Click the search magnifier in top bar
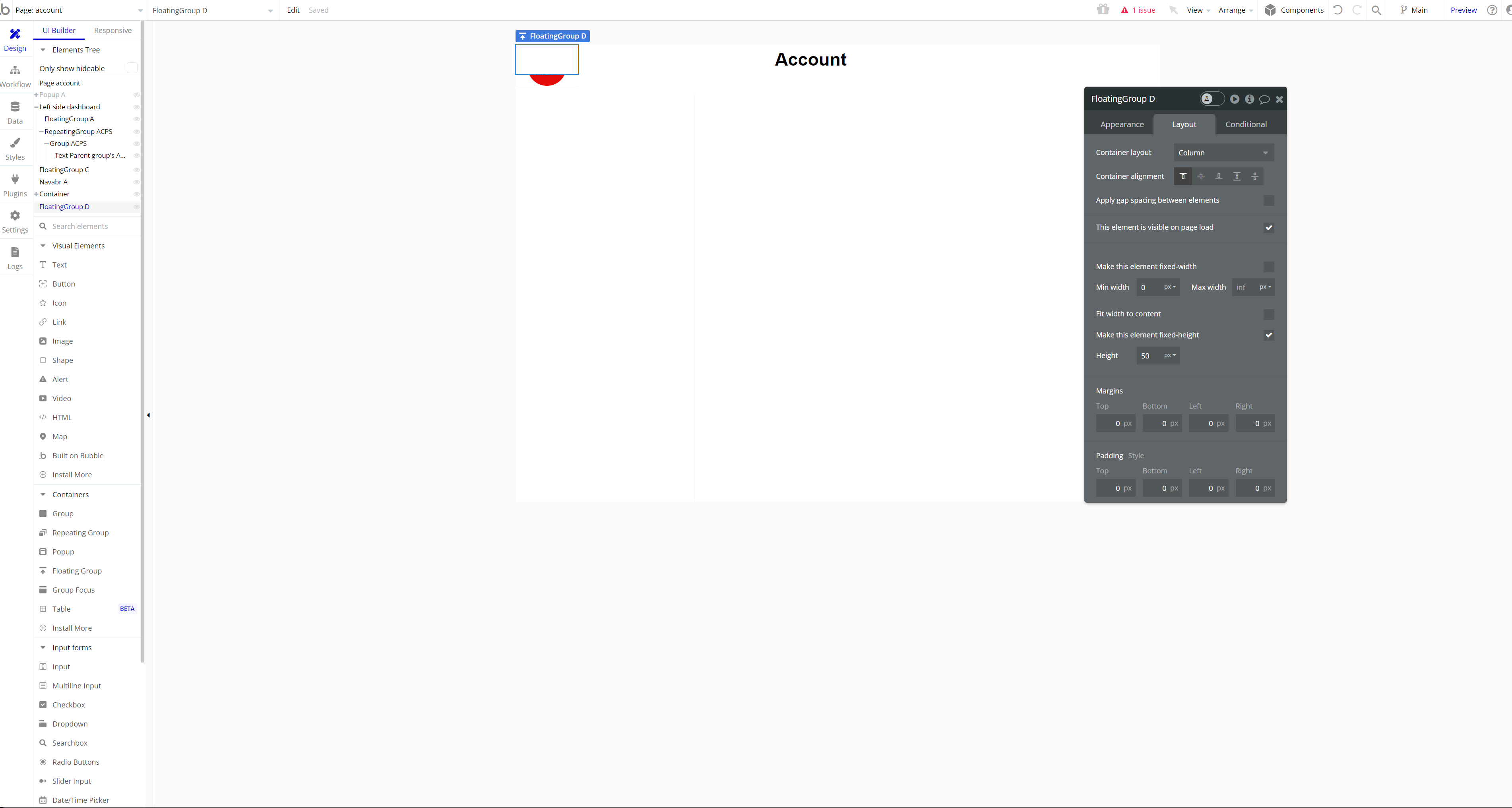 1376,10
